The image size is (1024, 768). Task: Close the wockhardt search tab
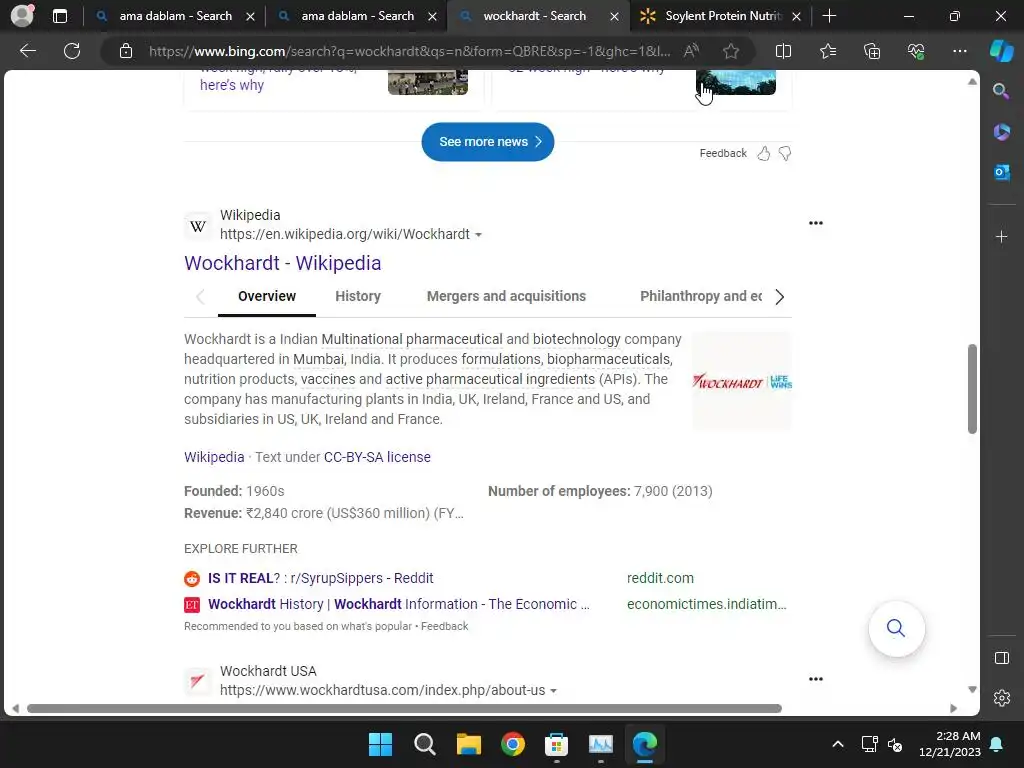pos(614,16)
